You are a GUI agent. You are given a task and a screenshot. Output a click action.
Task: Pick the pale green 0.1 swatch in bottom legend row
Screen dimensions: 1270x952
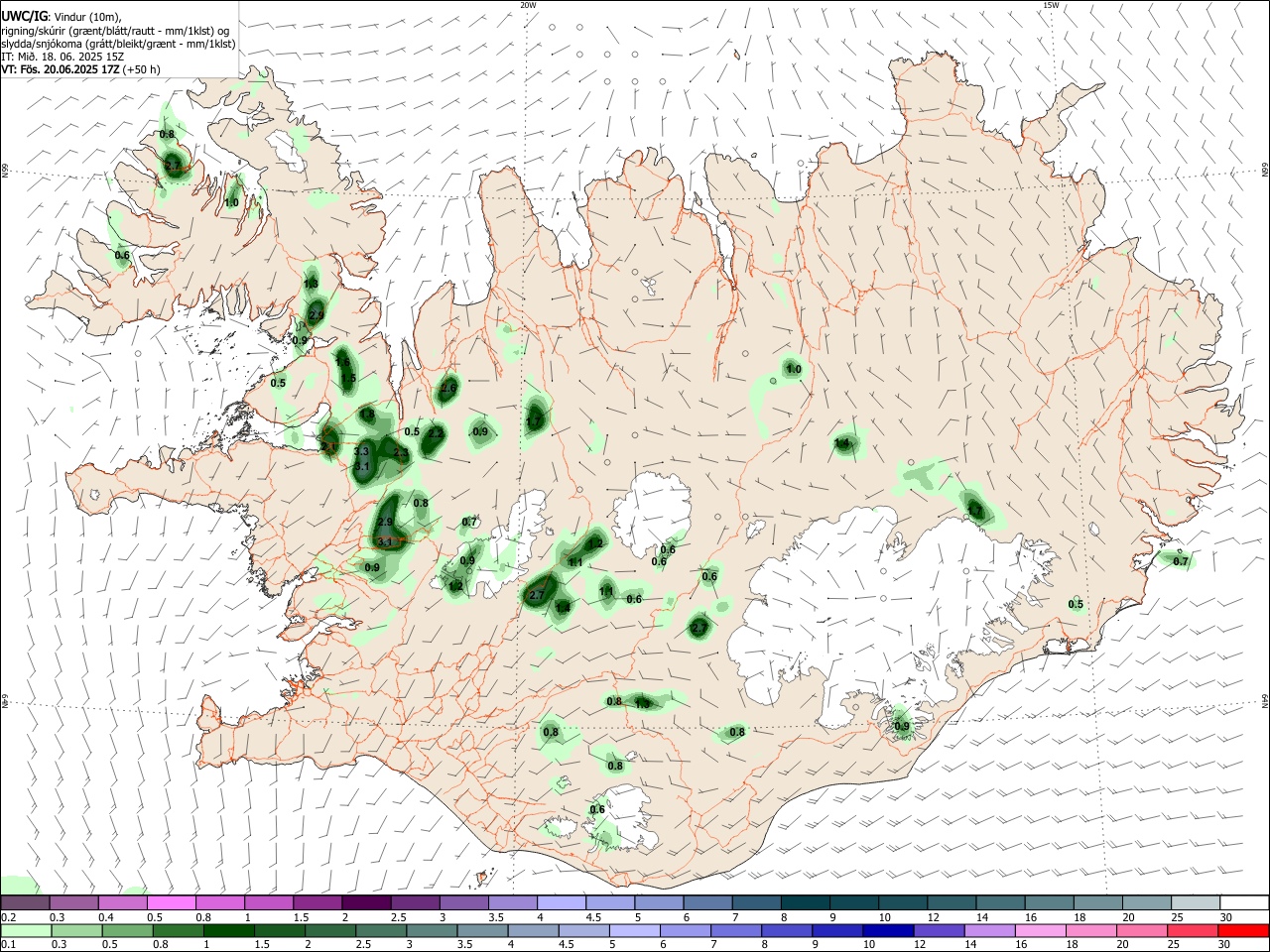coord(27,930)
